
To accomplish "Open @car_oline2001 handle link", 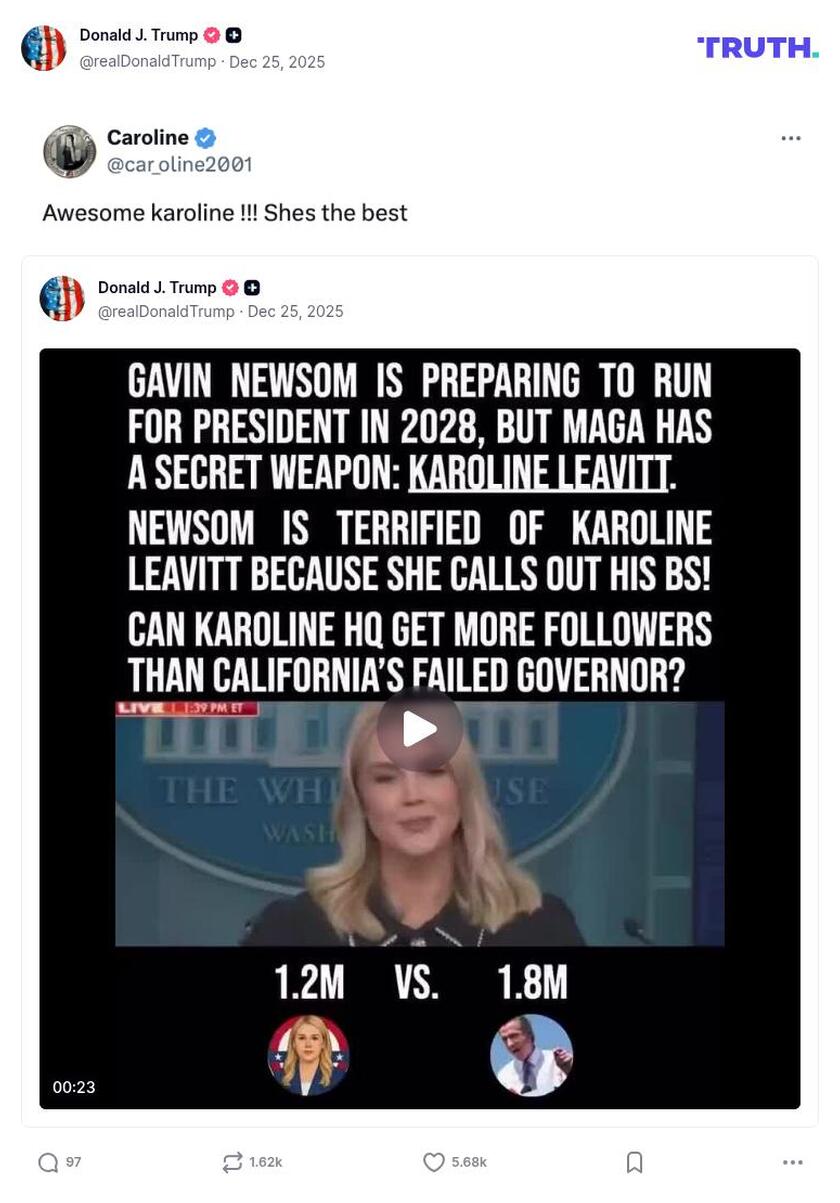I will (179, 164).
